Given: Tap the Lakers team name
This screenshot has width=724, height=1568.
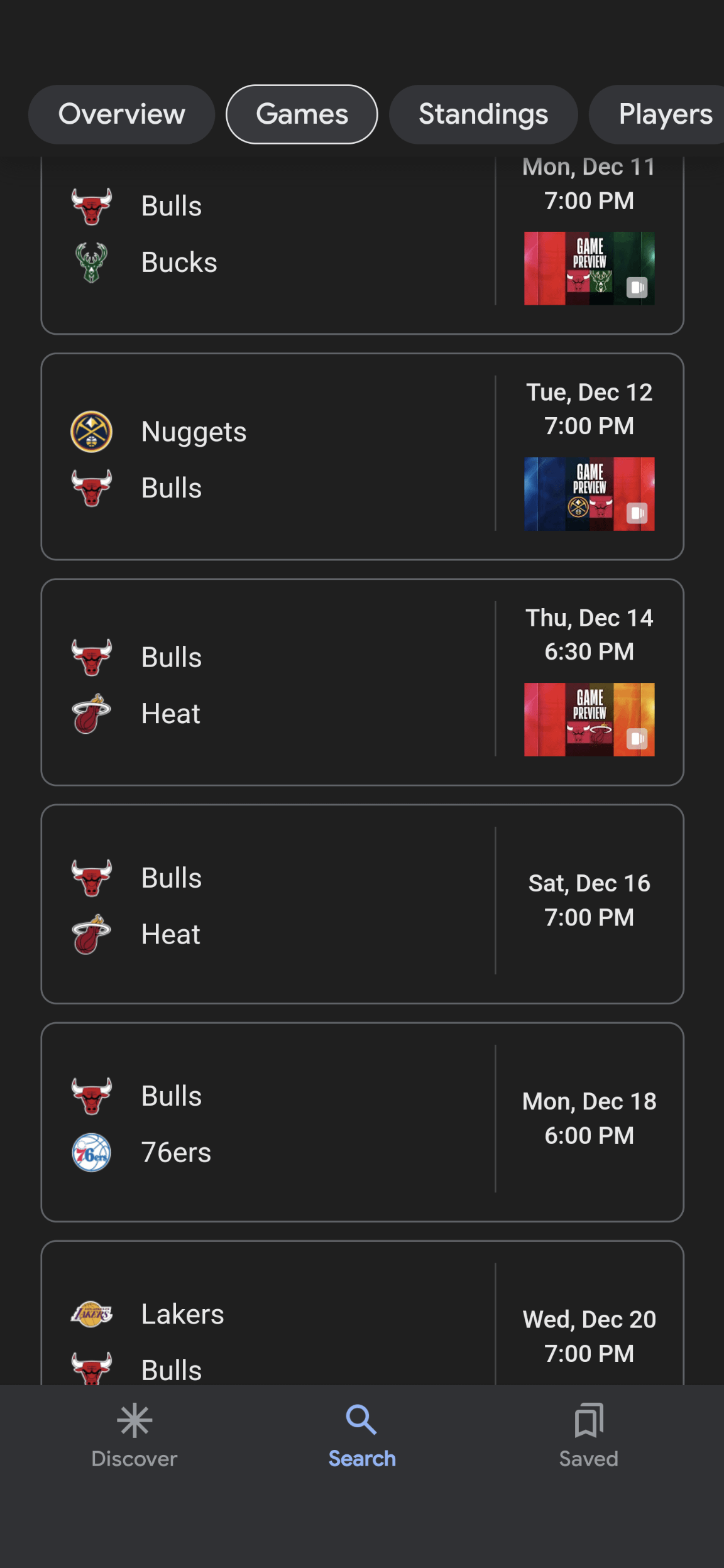Looking at the screenshot, I should 182,1314.
